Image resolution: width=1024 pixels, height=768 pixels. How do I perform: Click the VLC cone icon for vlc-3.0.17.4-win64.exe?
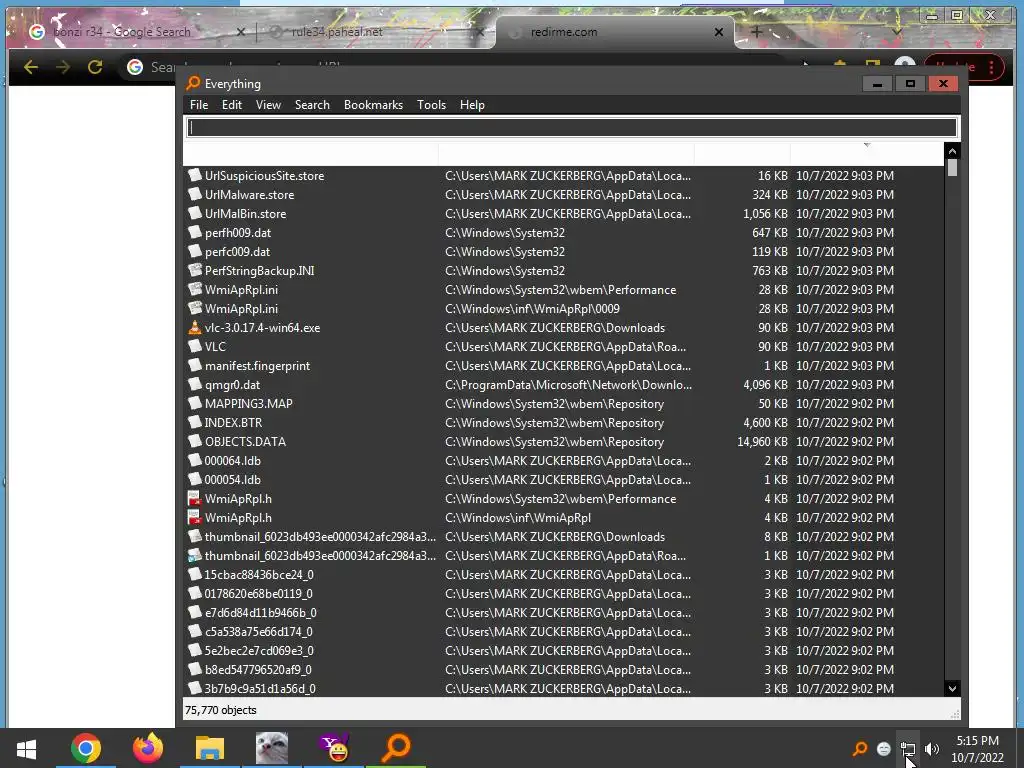click(x=195, y=328)
